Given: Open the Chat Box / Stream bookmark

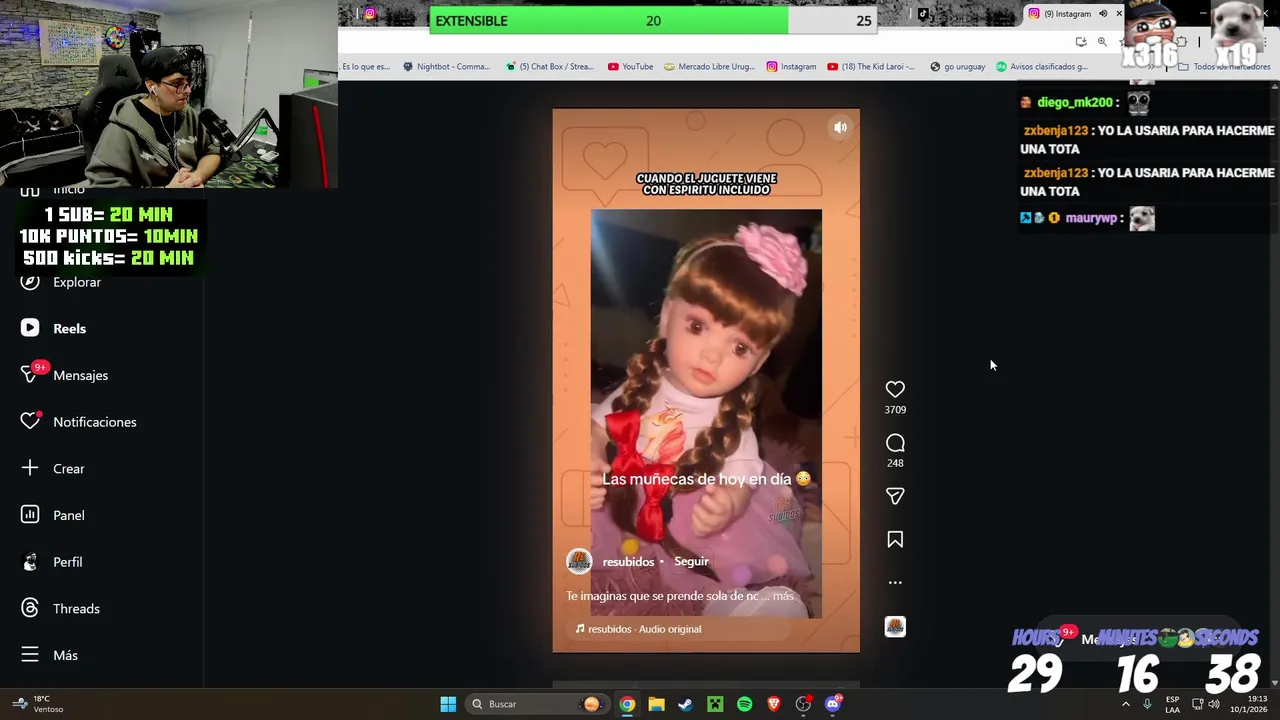Looking at the screenshot, I should [x=549, y=67].
